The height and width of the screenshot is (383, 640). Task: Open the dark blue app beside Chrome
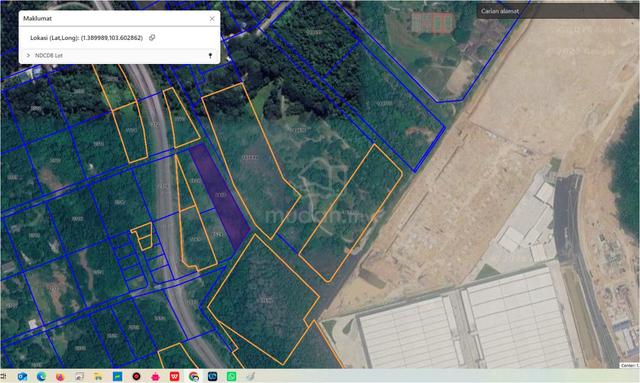coord(213,376)
